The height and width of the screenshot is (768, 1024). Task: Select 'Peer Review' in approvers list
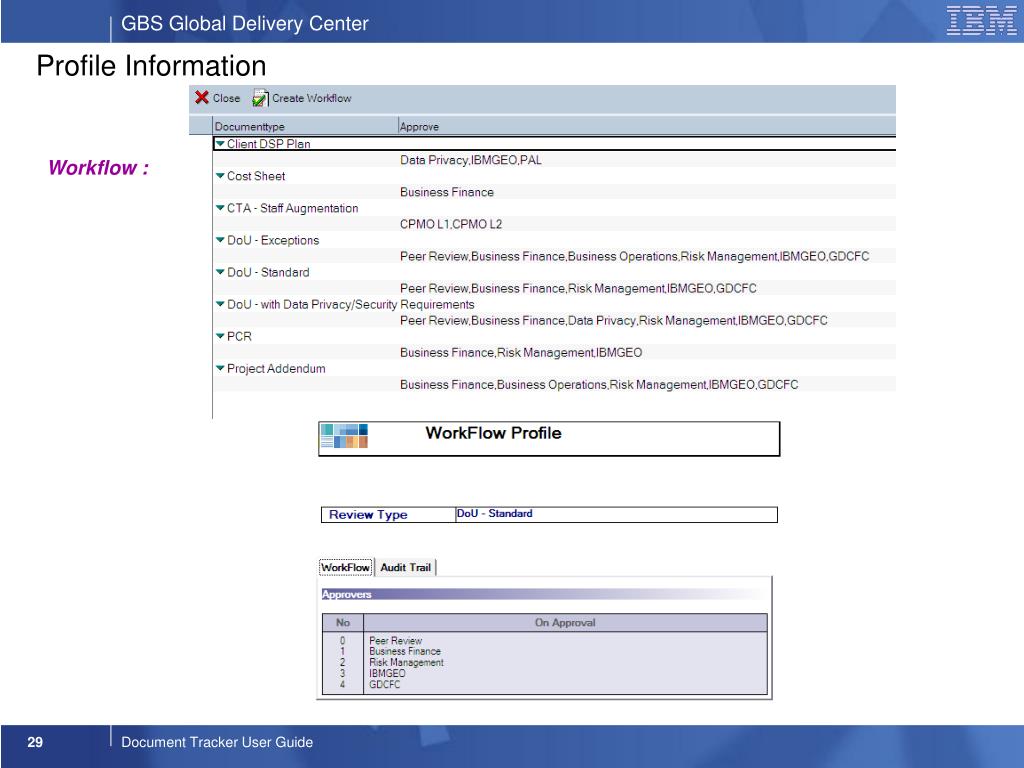396,641
